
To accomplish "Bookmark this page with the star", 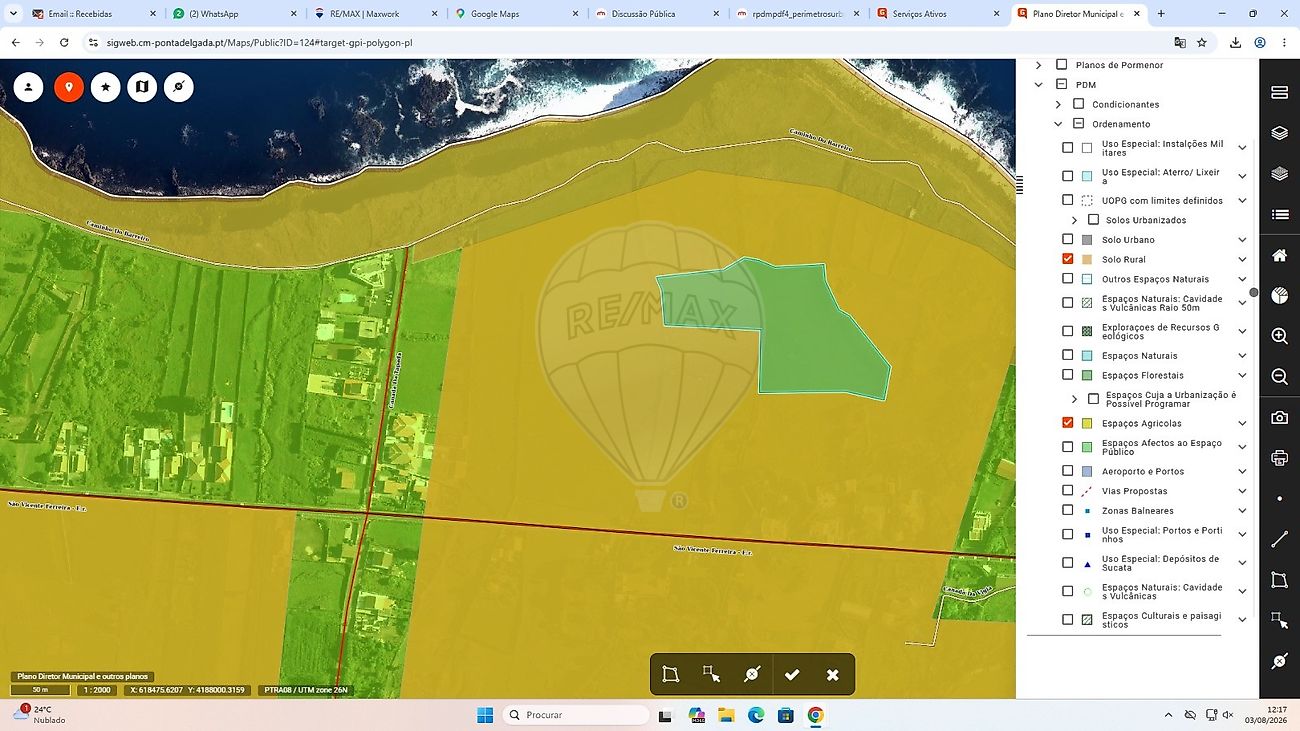I will tap(1202, 43).
